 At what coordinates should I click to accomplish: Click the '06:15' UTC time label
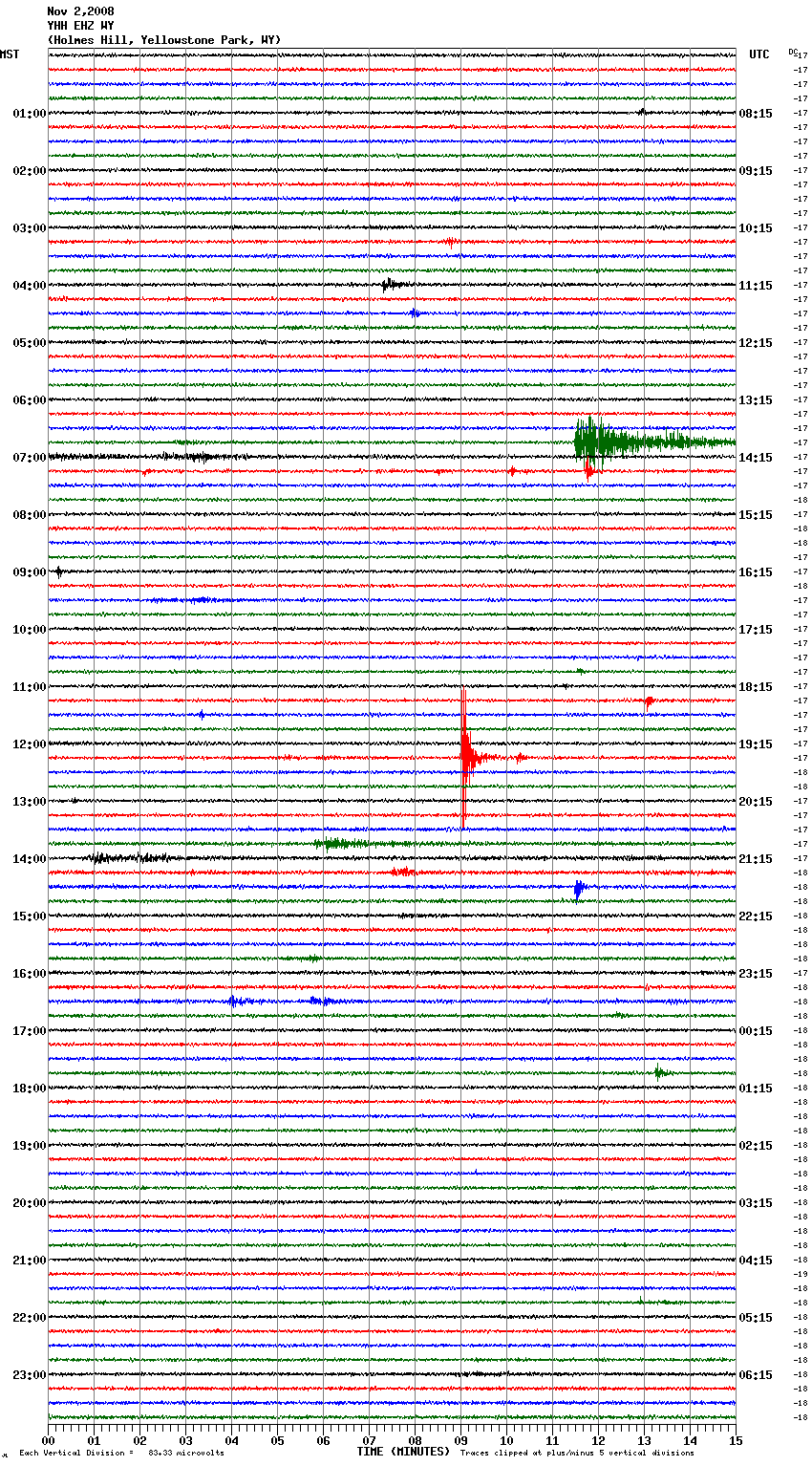[x=756, y=1375]
